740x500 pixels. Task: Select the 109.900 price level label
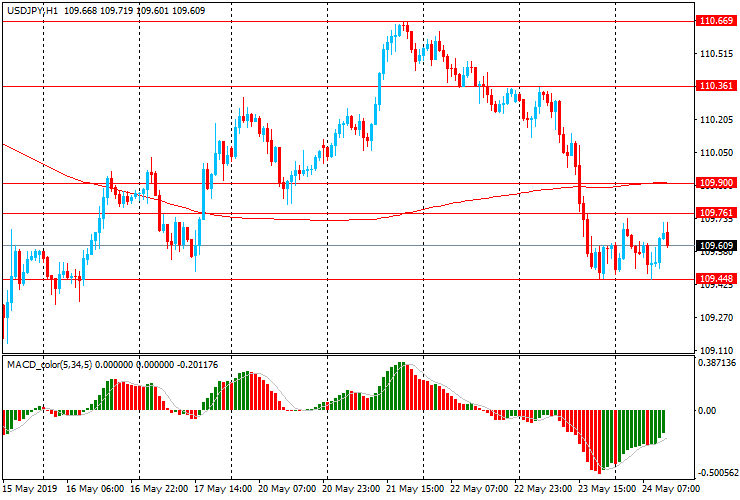[716, 183]
